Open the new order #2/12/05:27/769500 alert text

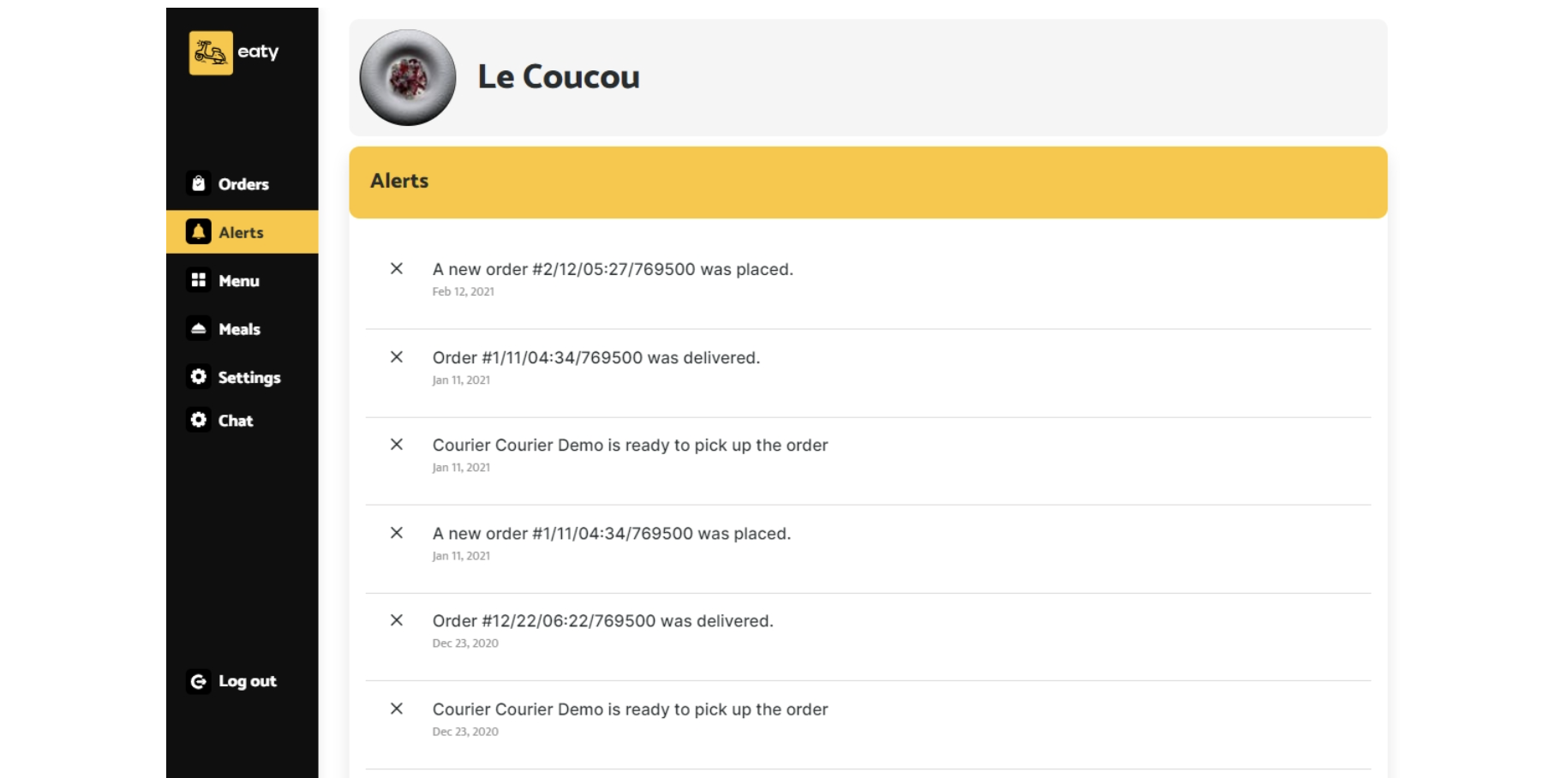click(613, 270)
